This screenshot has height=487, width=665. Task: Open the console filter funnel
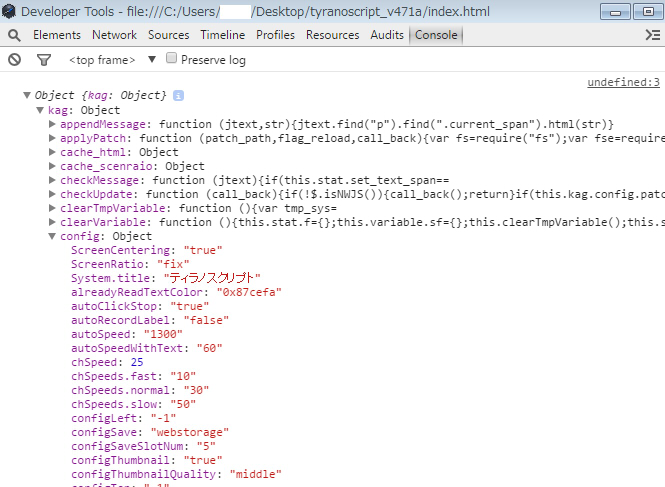[44, 60]
